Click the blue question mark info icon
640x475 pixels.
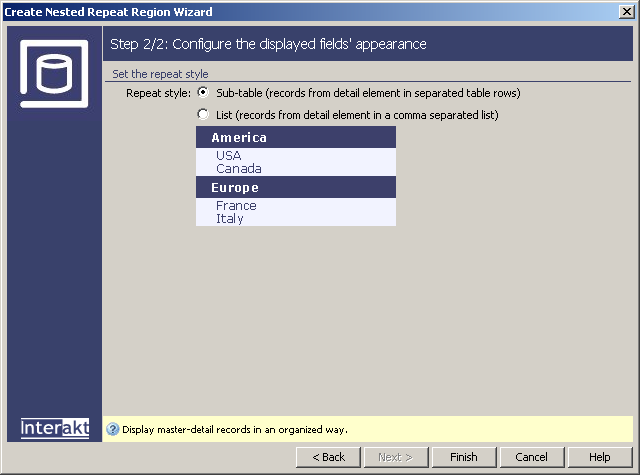click(113, 429)
